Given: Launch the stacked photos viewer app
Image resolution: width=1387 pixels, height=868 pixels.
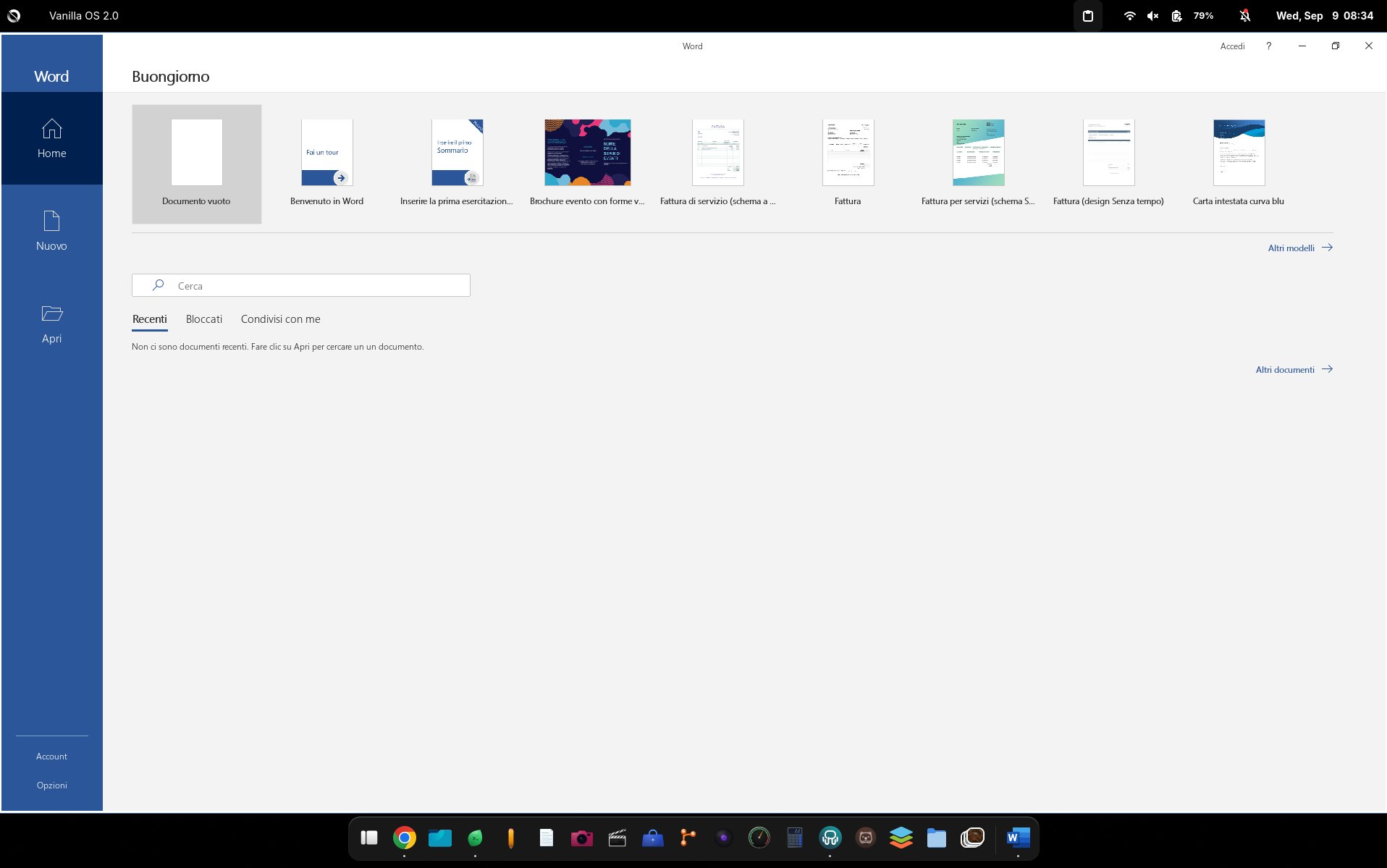Looking at the screenshot, I should pyautogui.click(x=972, y=838).
